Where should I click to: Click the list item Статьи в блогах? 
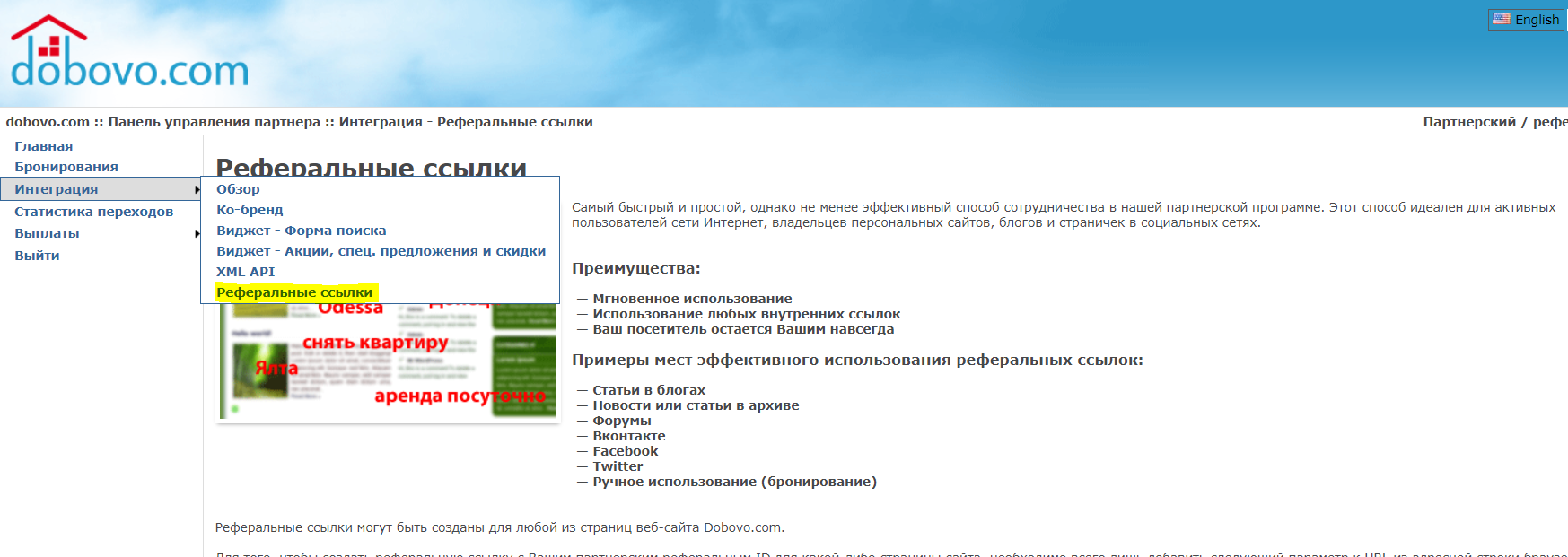click(x=649, y=390)
